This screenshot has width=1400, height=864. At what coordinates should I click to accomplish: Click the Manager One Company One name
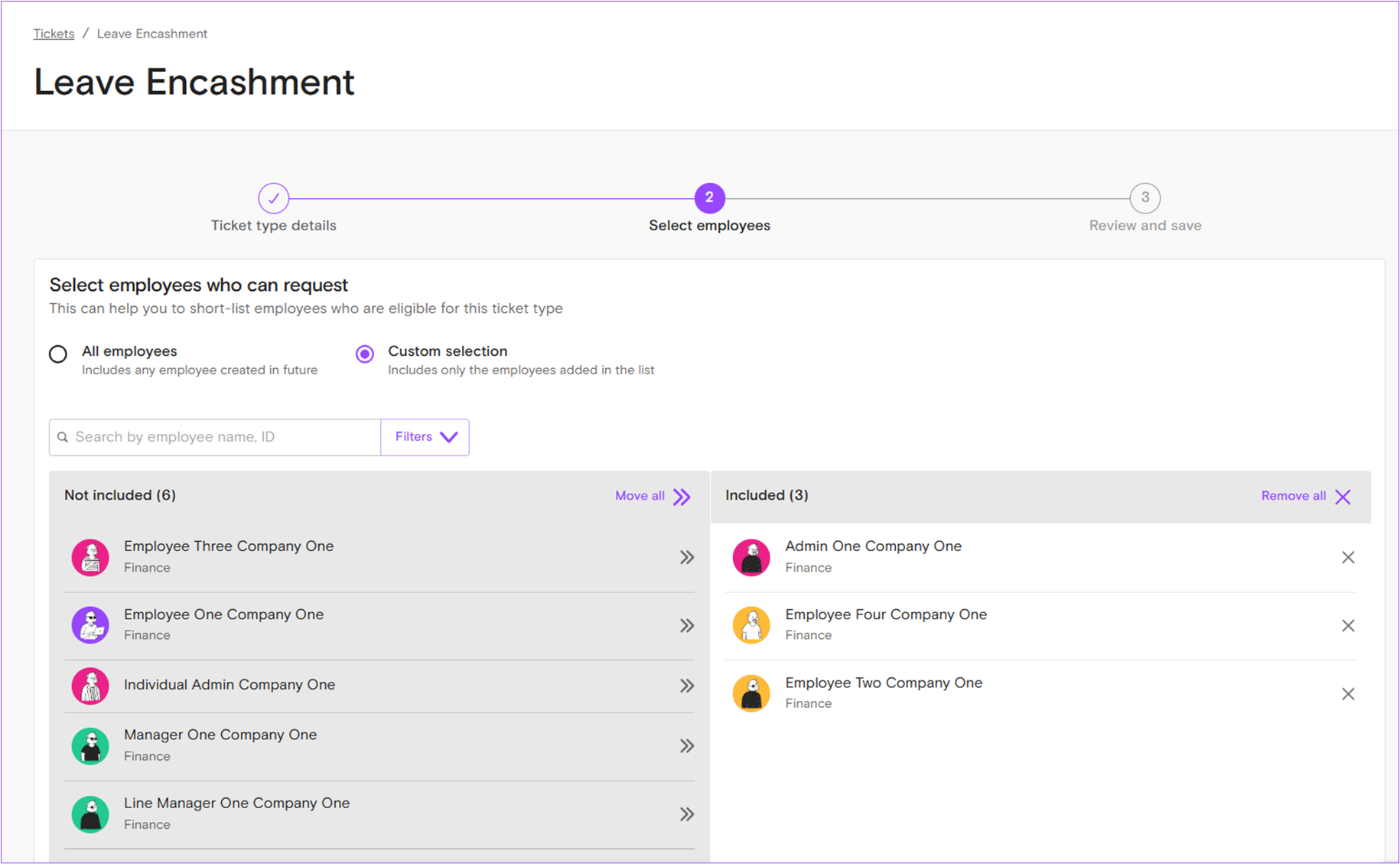pyautogui.click(x=220, y=735)
